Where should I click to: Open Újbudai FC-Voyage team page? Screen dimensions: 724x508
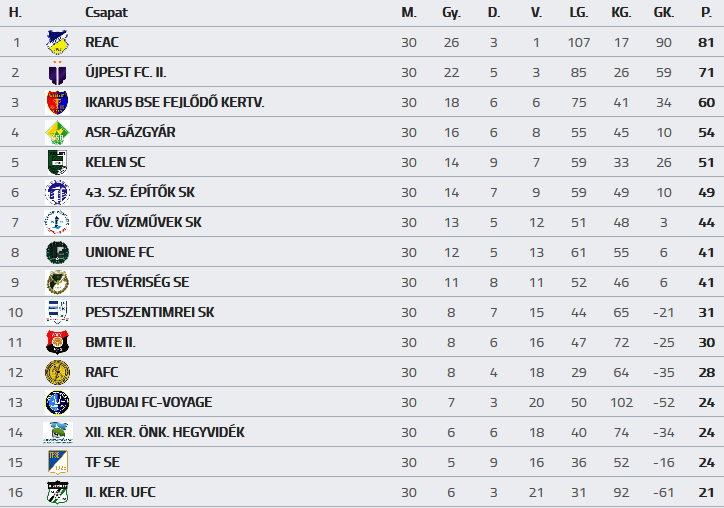pyautogui.click(x=149, y=402)
